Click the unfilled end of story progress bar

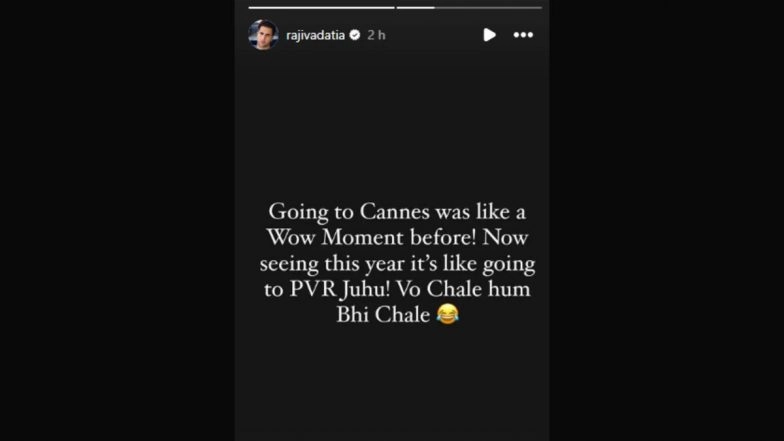pos(488,8)
